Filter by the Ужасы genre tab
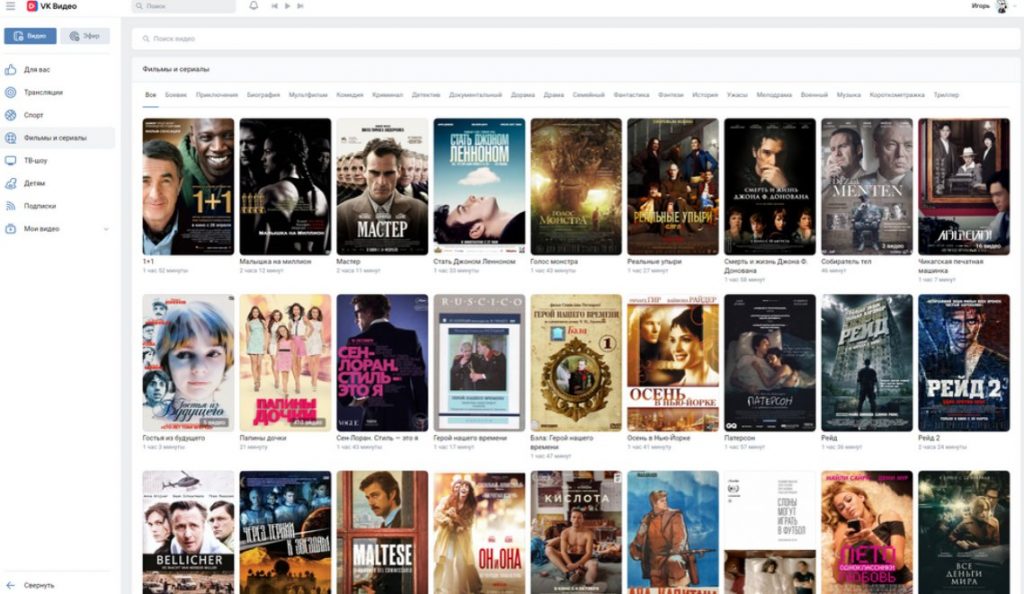Image resolution: width=1024 pixels, height=594 pixels. [737, 95]
